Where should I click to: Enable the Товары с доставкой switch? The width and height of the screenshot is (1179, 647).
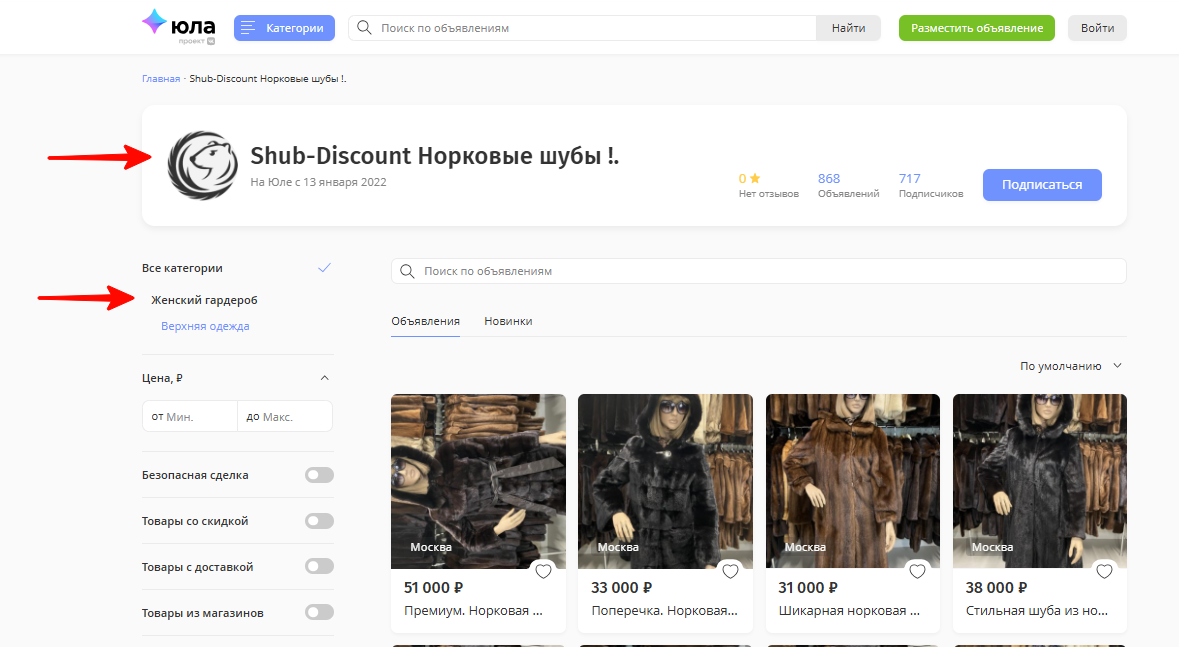pyautogui.click(x=319, y=566)
